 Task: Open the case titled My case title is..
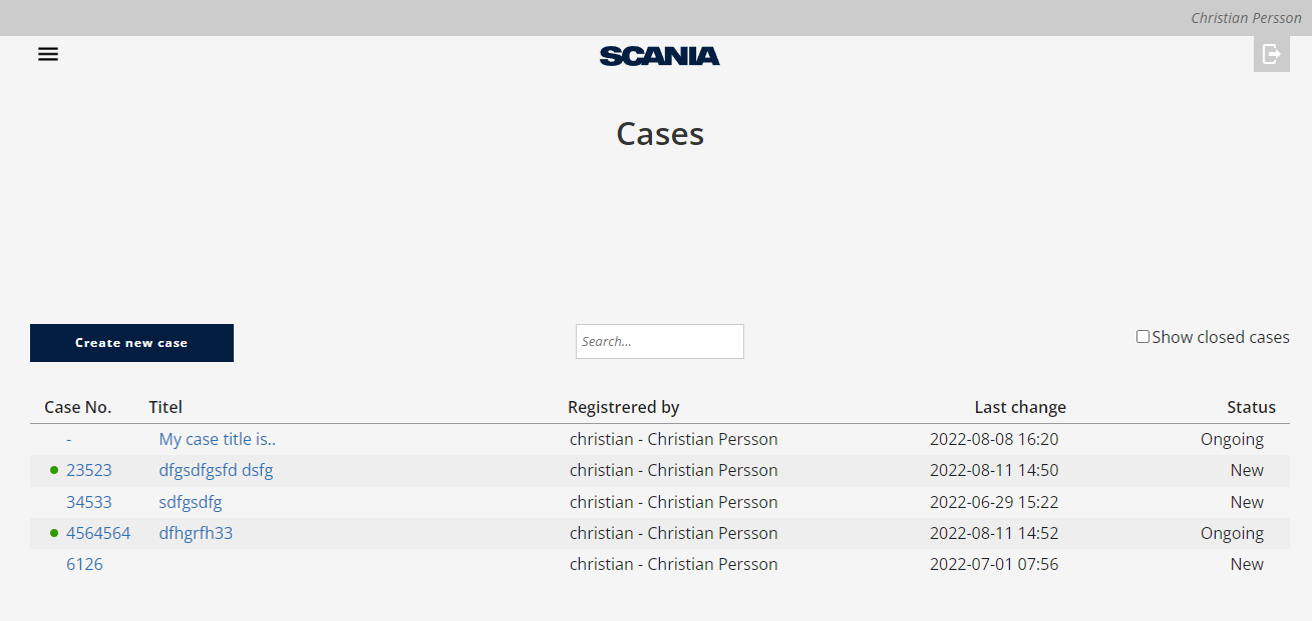click(x=217, y=439)
